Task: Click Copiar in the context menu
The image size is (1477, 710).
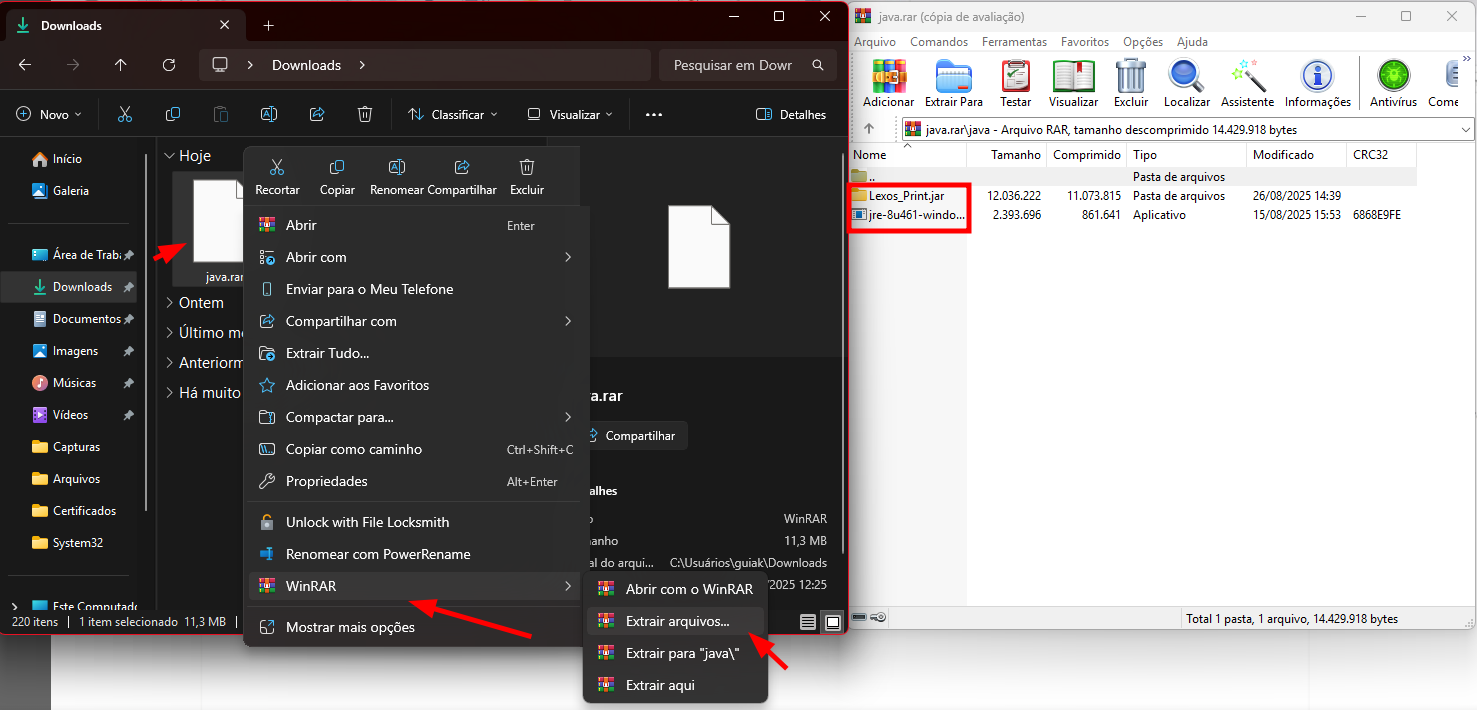Action: click(x=337, y=177)
